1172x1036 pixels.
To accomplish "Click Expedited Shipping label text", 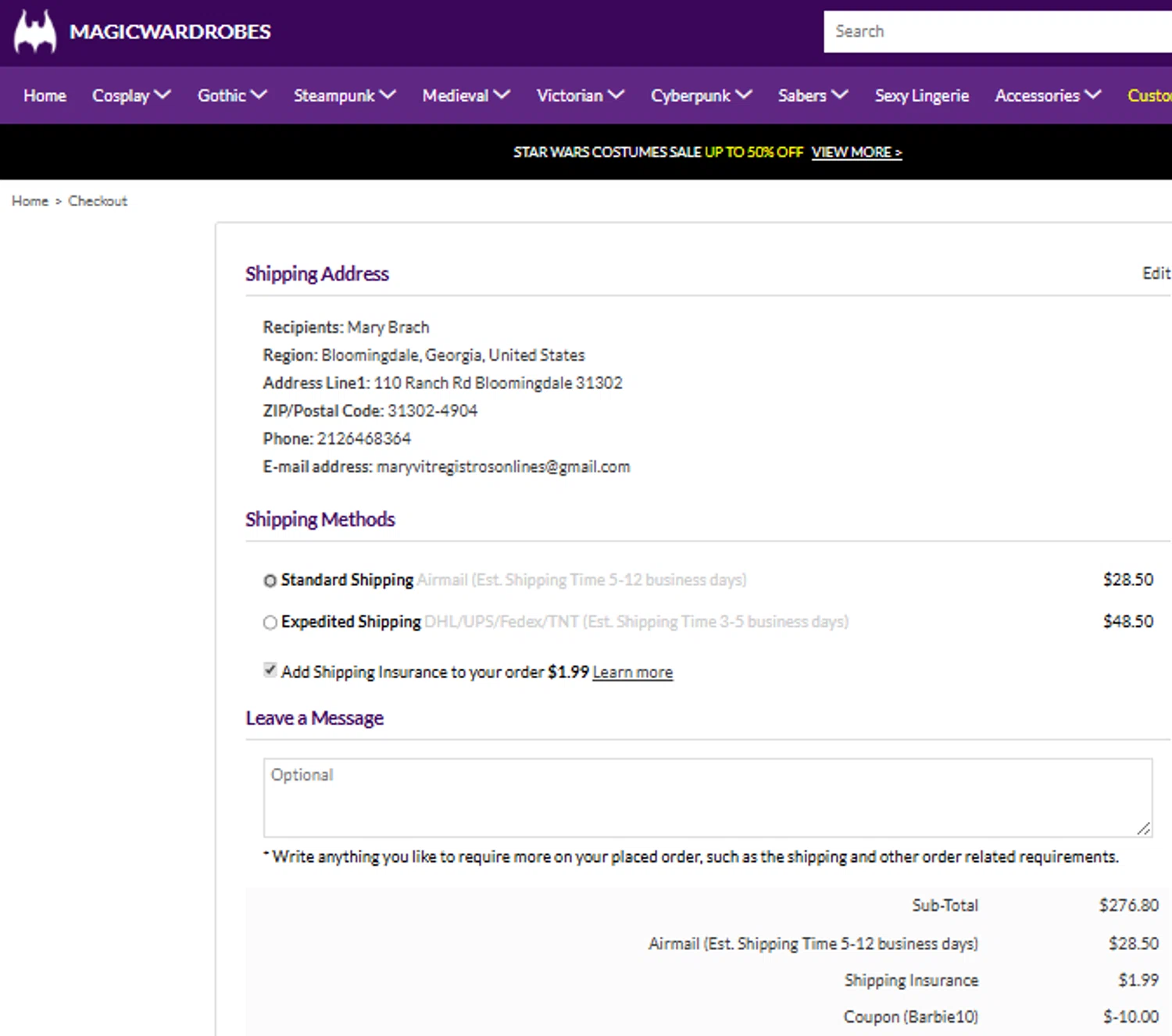I will pos(351,621).
